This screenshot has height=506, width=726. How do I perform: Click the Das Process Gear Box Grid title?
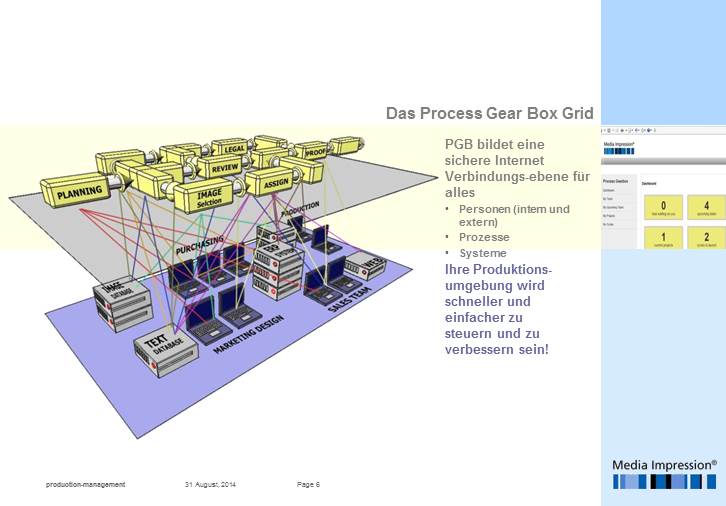489,113
